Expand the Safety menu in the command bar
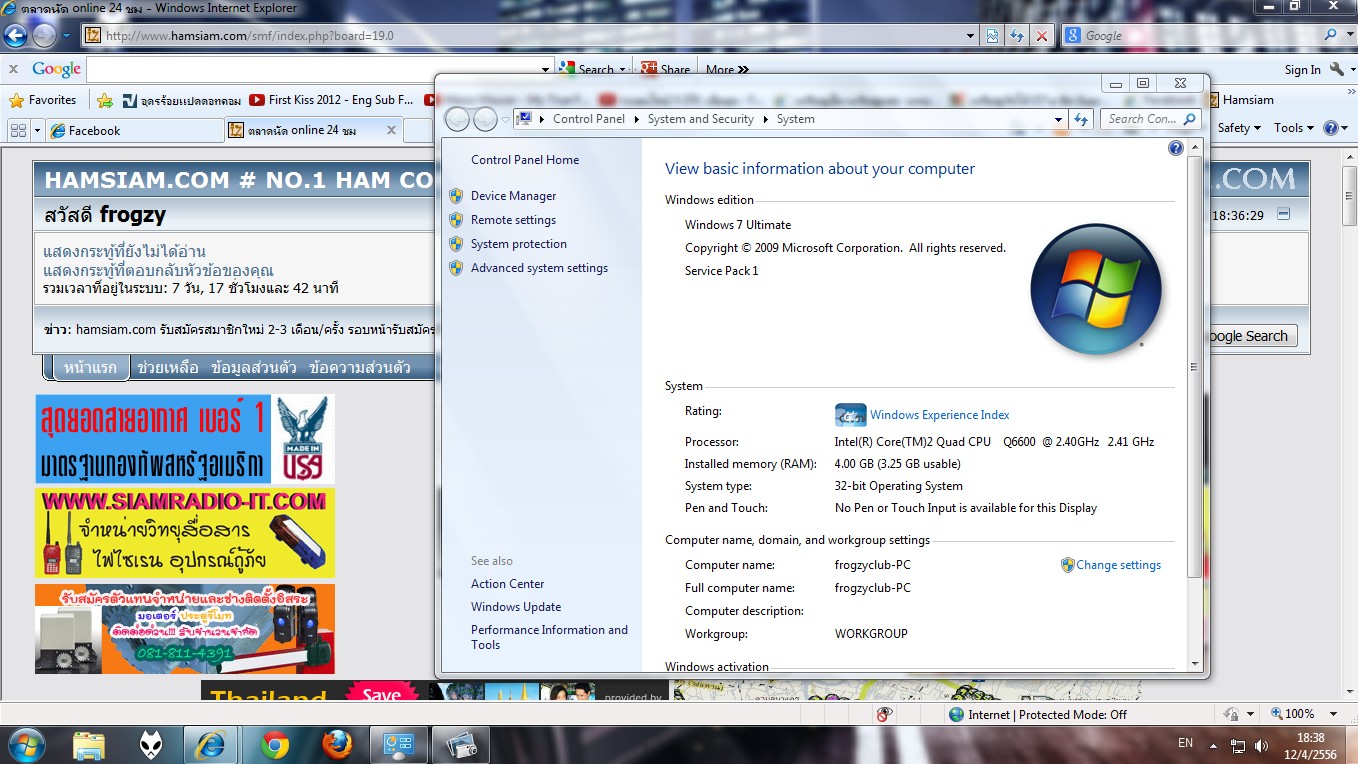Screen dimensions: 1358x764 (x=1239, y=128)
